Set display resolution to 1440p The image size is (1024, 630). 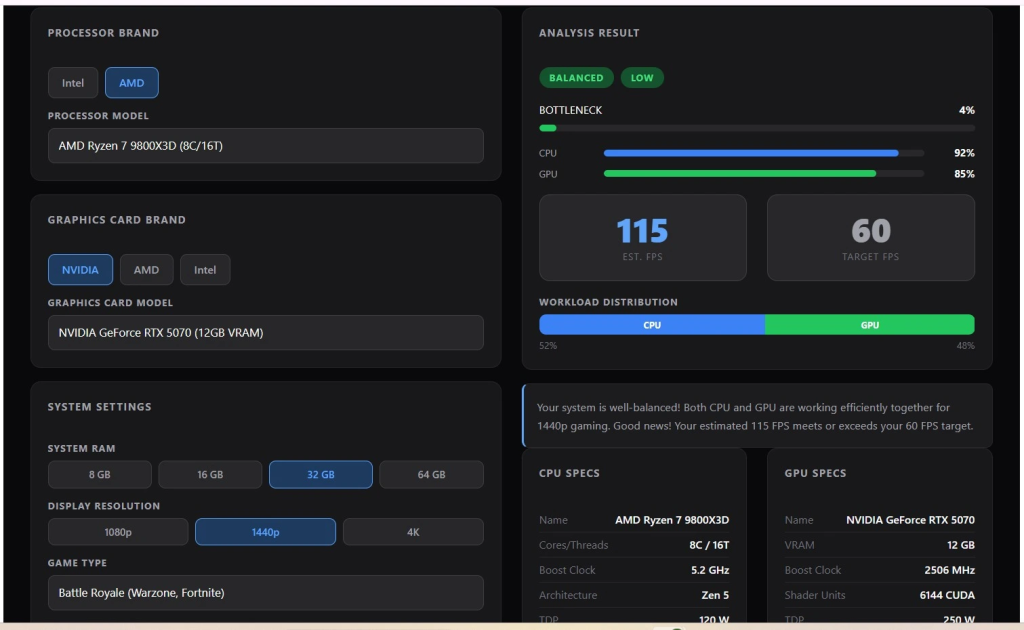tap(266, 532)
